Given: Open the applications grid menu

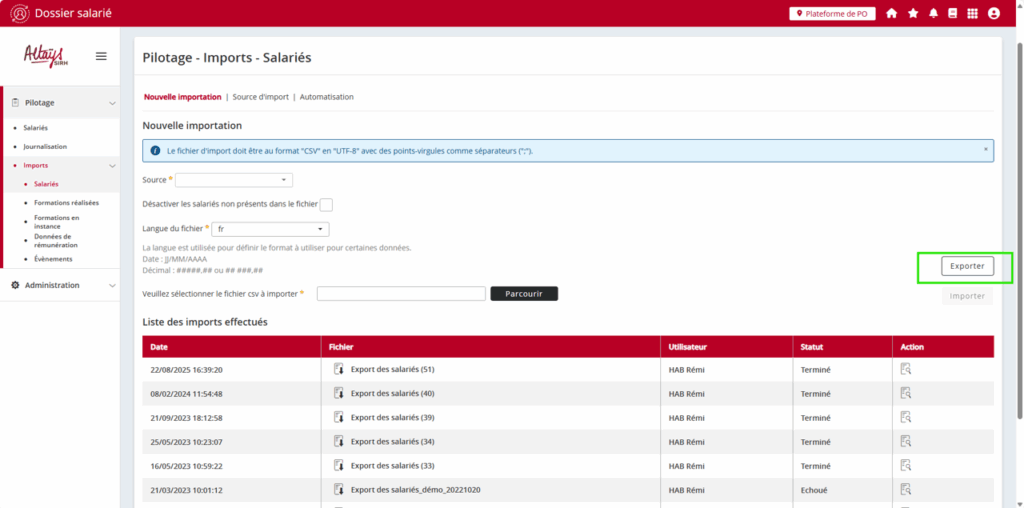Looking at the screenshot, I should pyautogui.click(x=972, y=13).
